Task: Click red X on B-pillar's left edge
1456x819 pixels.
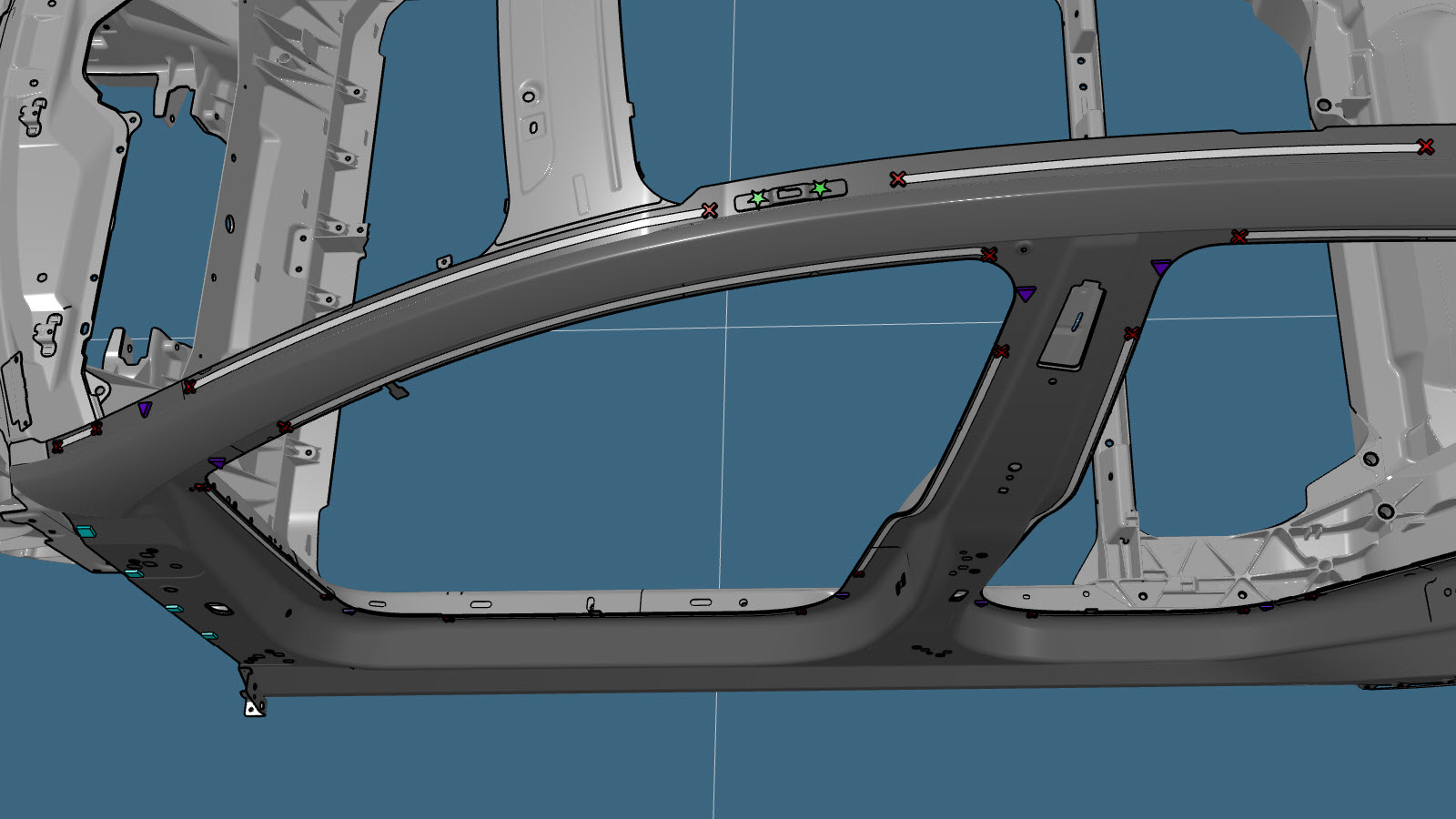Action: pos(1001,351)
